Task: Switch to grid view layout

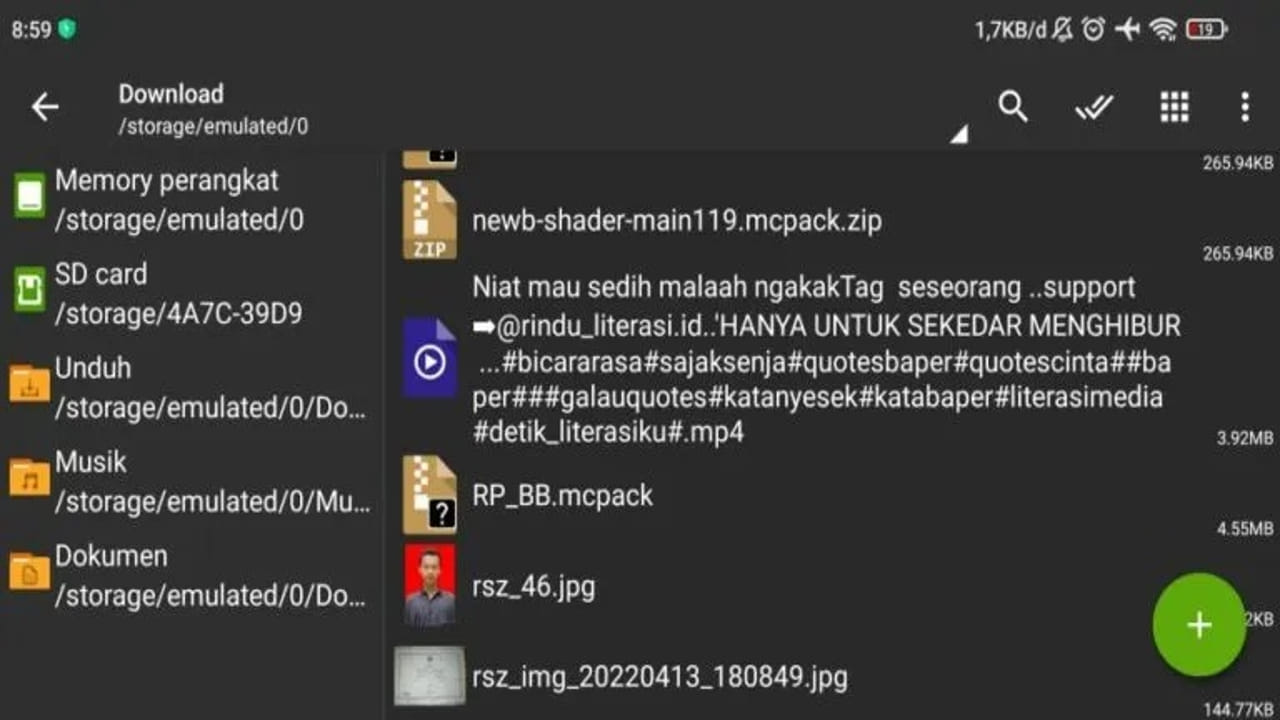Action: [1174, 106]
